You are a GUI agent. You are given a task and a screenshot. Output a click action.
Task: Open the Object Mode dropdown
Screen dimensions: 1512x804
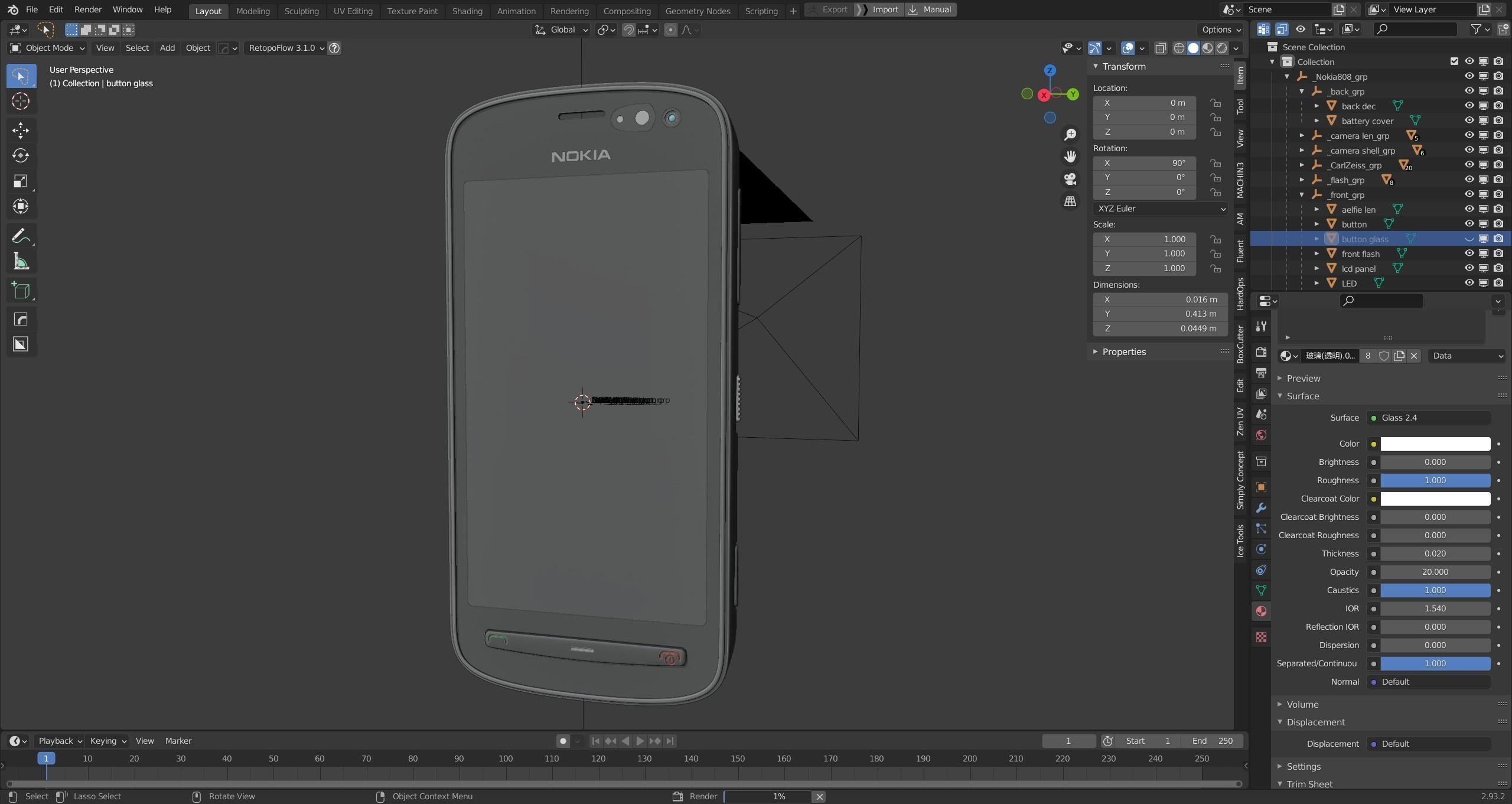[x=48, y=48]
